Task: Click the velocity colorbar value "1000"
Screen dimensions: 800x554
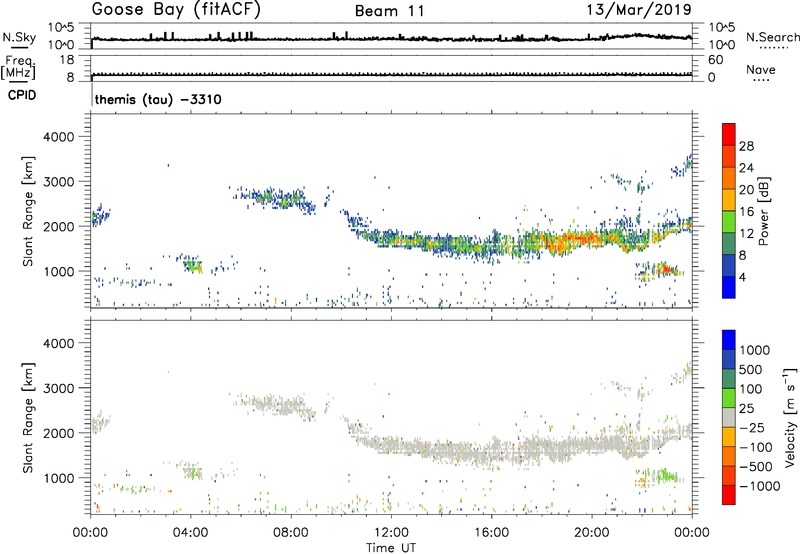Action: pyautogui.click(x=755, y=350)
